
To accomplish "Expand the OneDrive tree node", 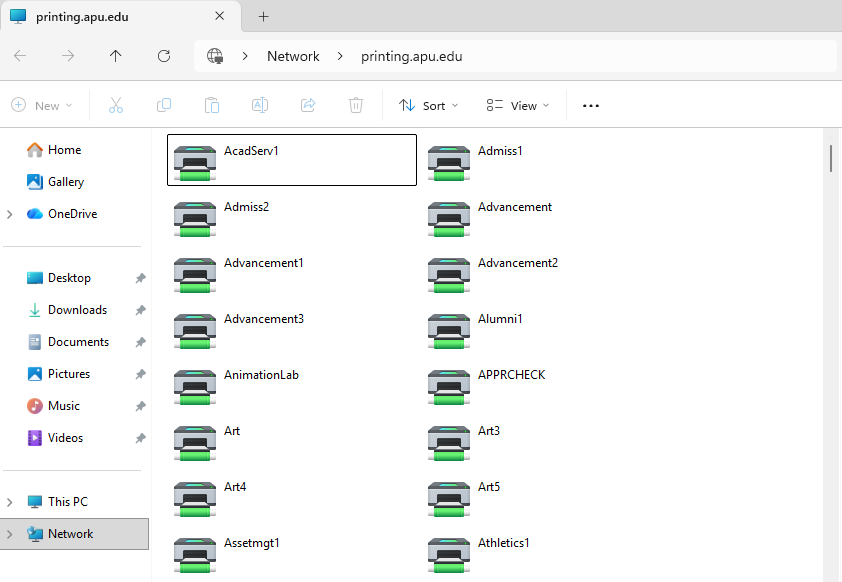I will (x=10, y=214).
